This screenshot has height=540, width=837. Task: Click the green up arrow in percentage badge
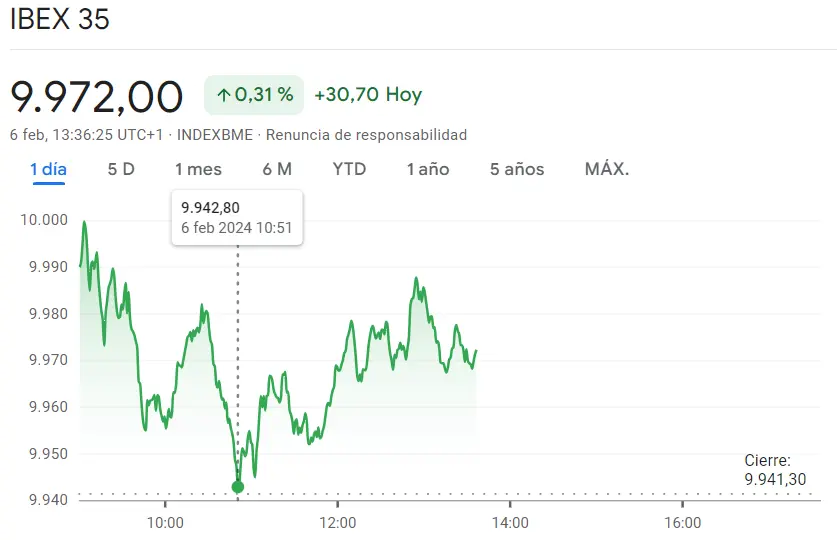pyautogui.click(x=224, y=95)
